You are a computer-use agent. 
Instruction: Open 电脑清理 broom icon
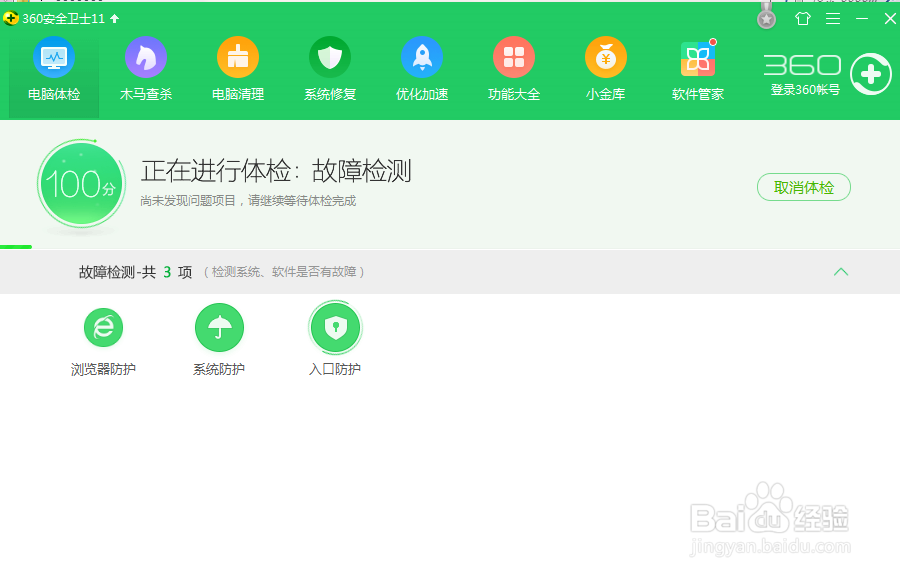pos(238,57)
